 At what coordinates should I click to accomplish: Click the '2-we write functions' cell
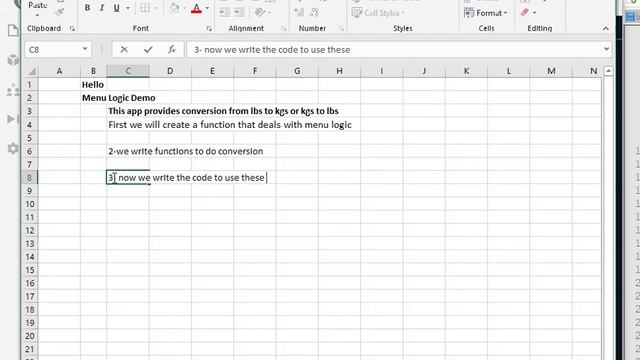186,151
